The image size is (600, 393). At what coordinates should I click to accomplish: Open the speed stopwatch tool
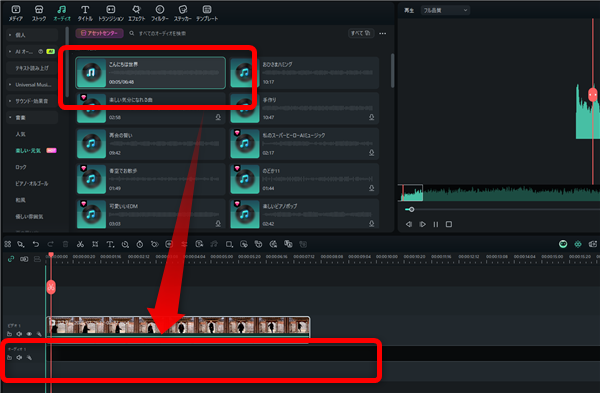140,244
